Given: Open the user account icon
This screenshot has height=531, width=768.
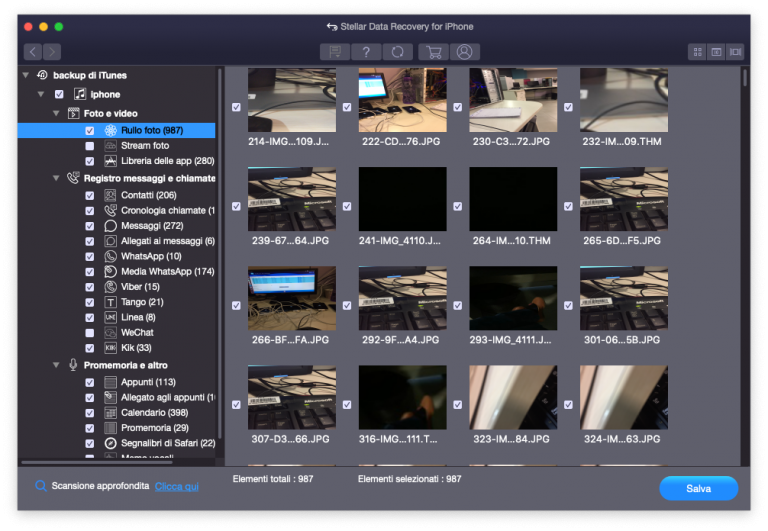Looking at the screenshot, I should click(x=464, y=51).
